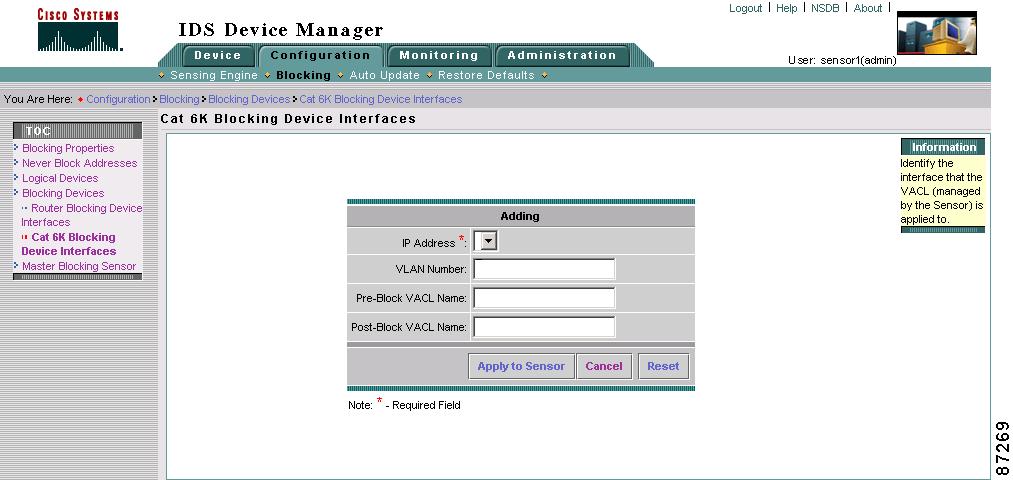Viewport: 1013px width, 480px height.
Task: Click the Cancel button
Action: click(x=604, y=366)
